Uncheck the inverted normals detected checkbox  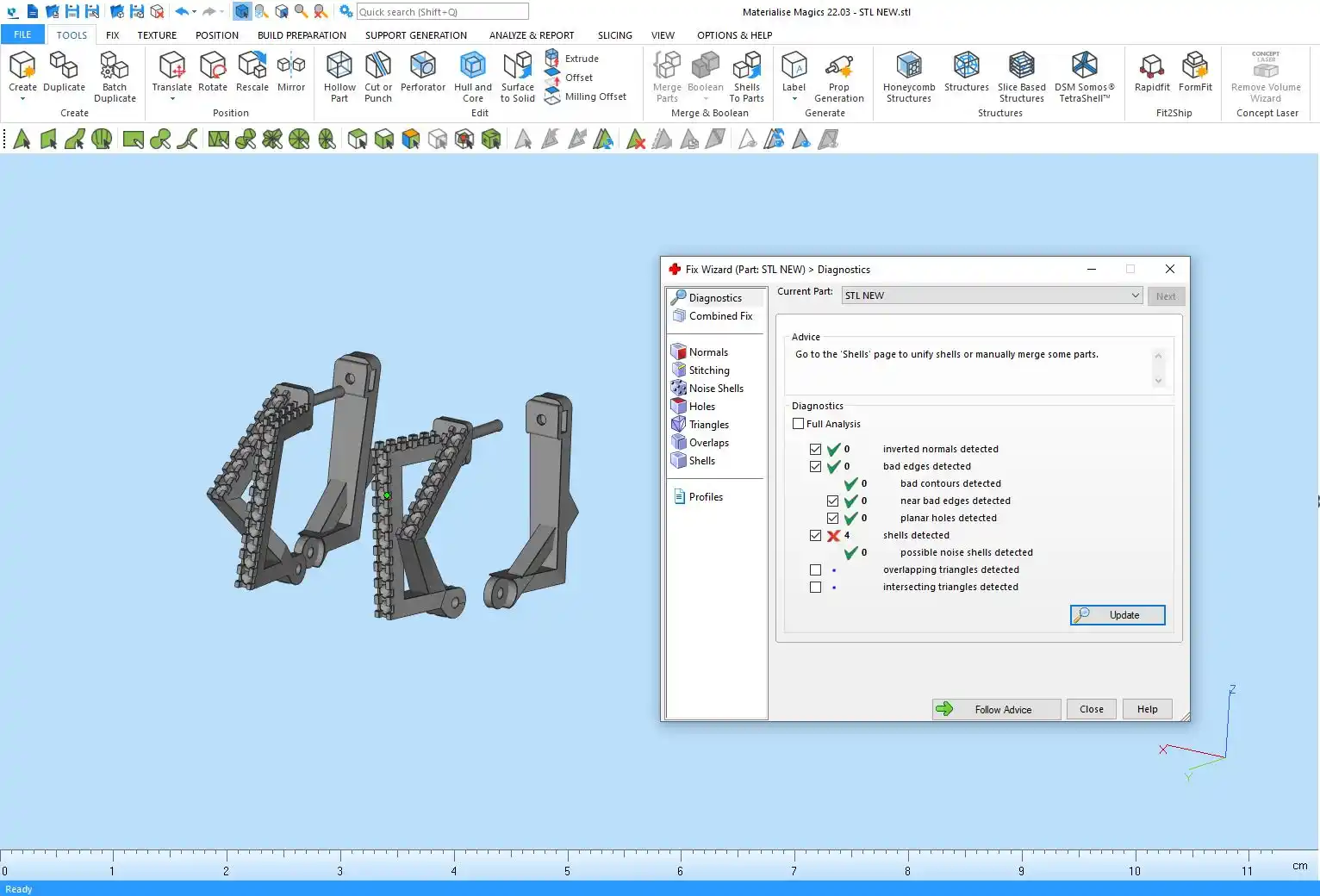coord(816,450)
